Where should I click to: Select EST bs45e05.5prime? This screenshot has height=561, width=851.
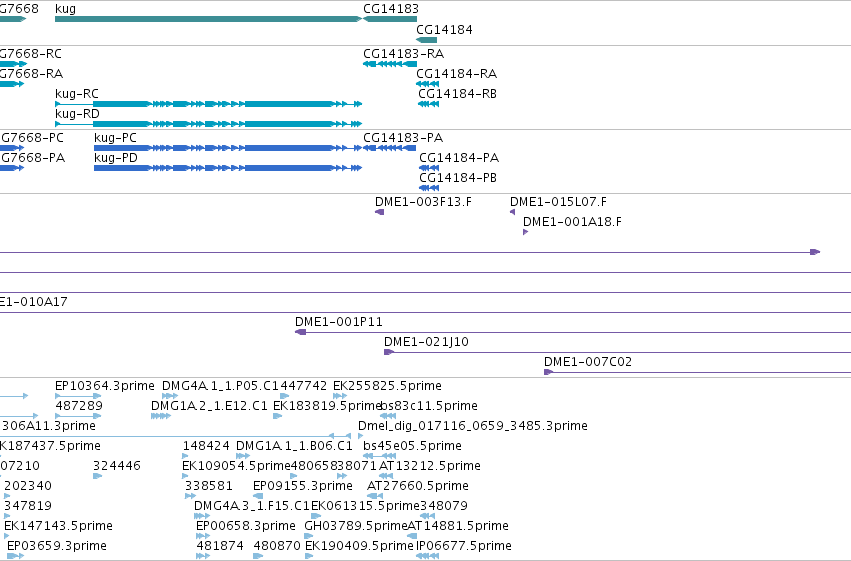tap(379, 456)
